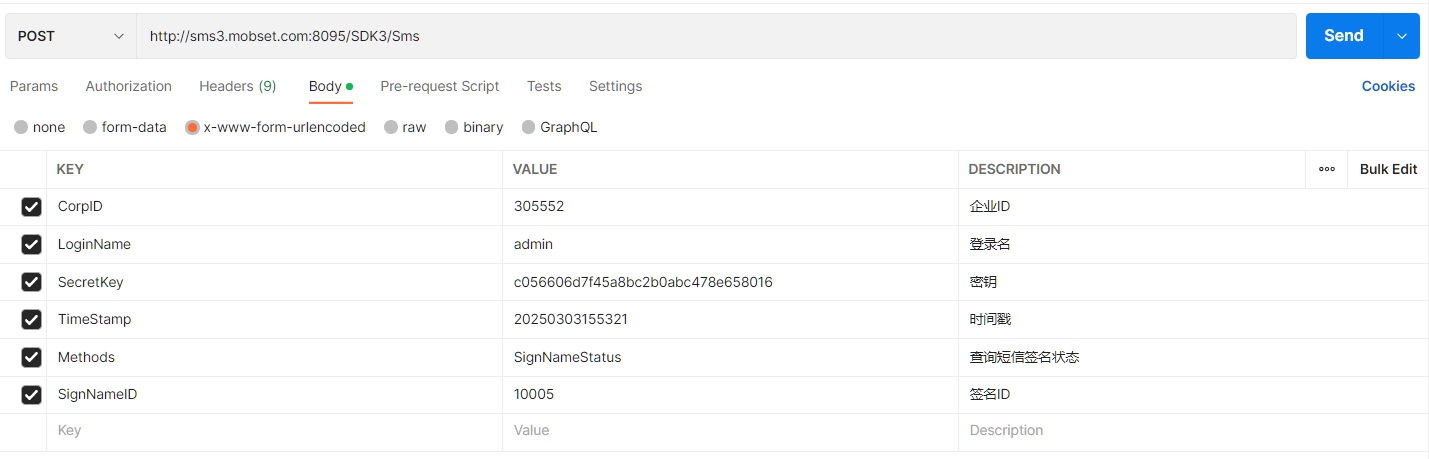This screenshot has width=1429, height=459.
Task: Open the request Settings tab
Action: tap(615, 86)
